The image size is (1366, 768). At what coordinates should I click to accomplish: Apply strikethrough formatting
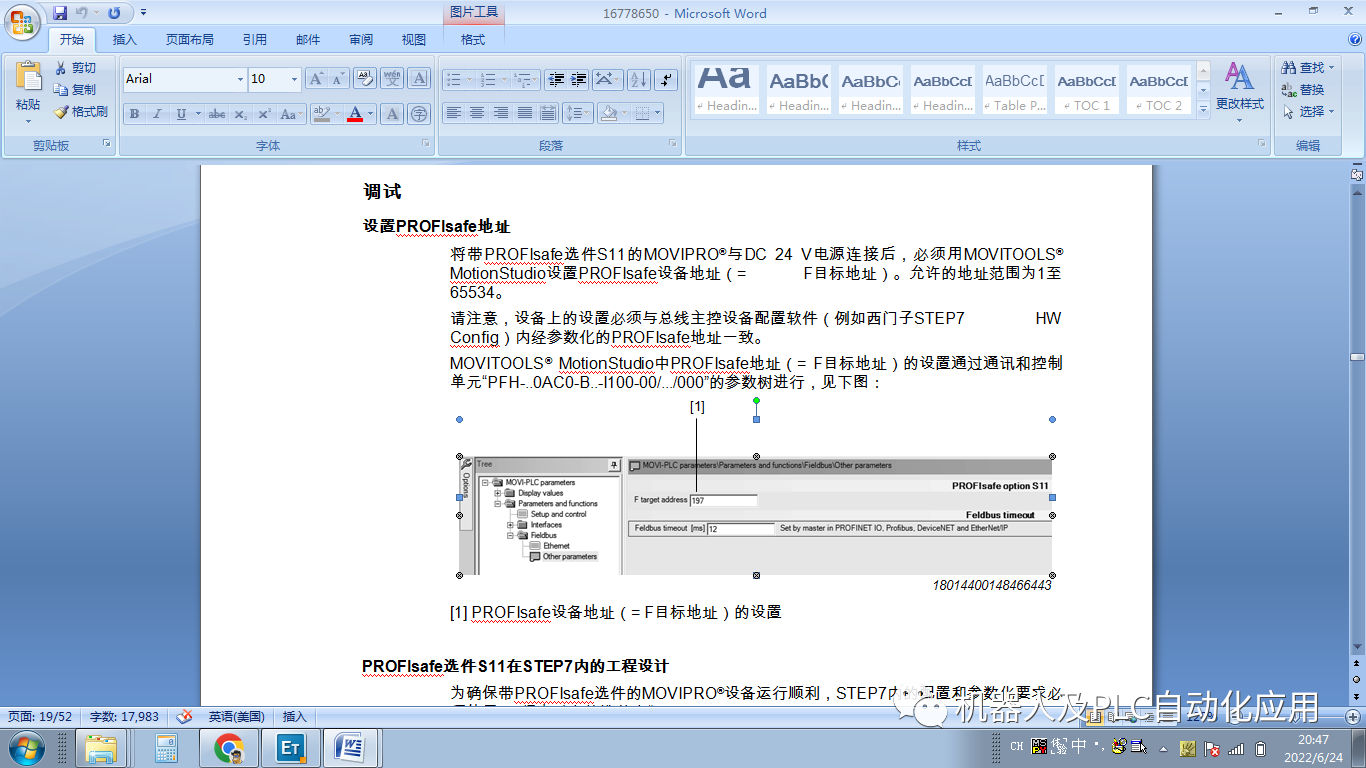click(217, 113)
